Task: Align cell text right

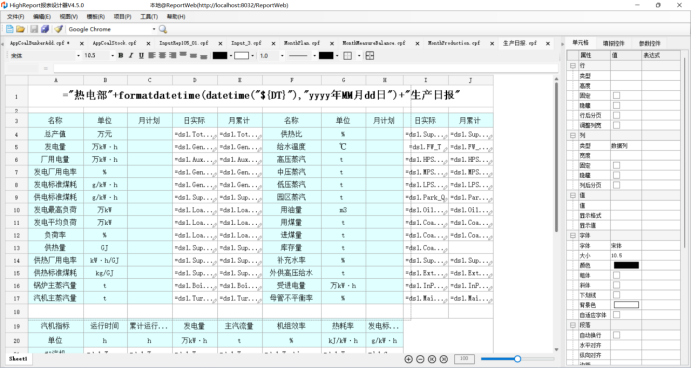Action: coord(173,56)
